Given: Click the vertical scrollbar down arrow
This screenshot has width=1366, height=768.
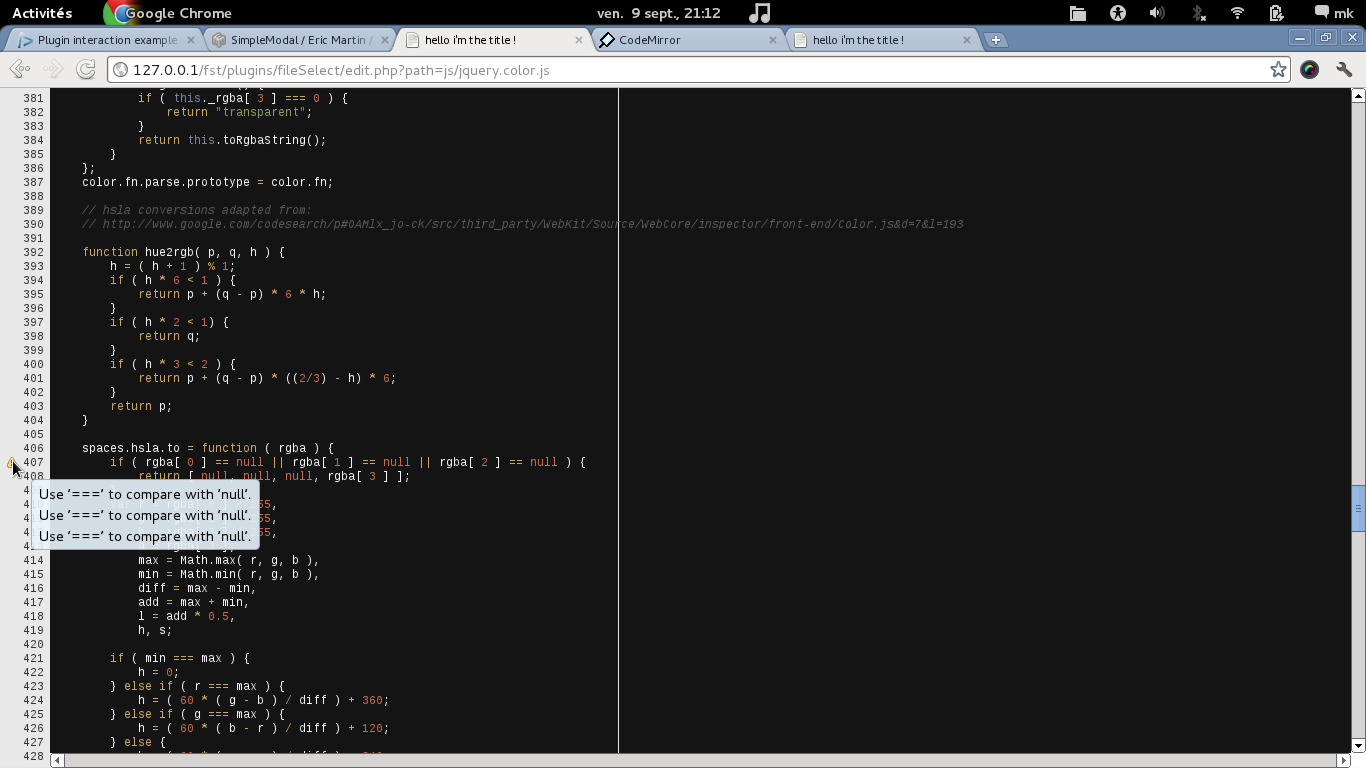Looking at the screenshot, I should point(1358,745).
